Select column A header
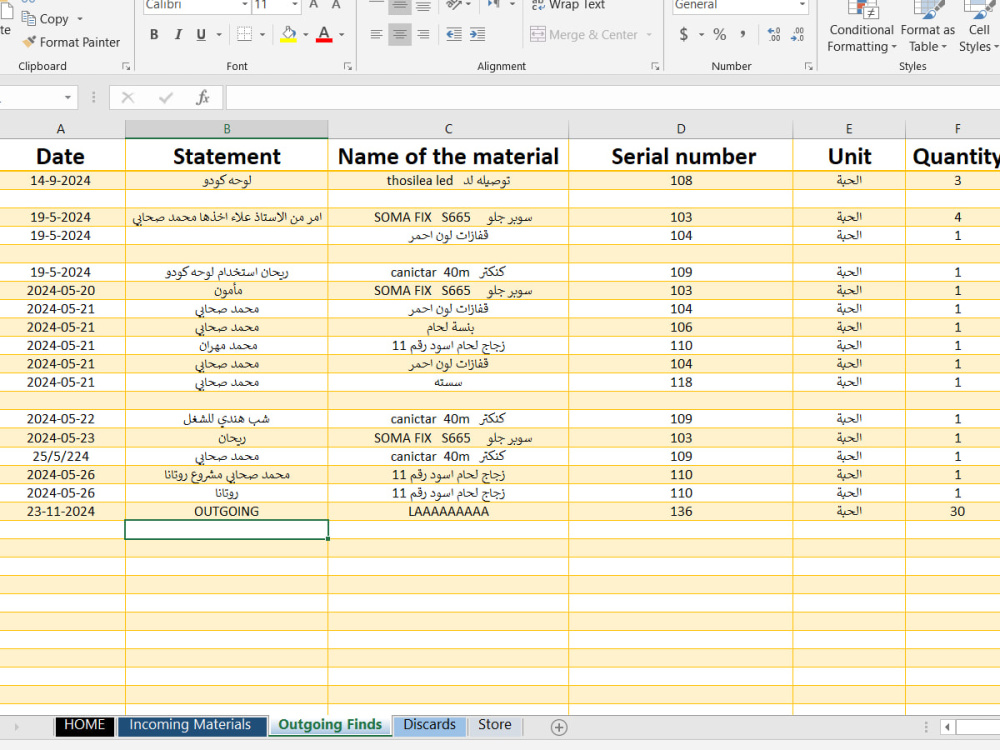 tap(61, 129)
